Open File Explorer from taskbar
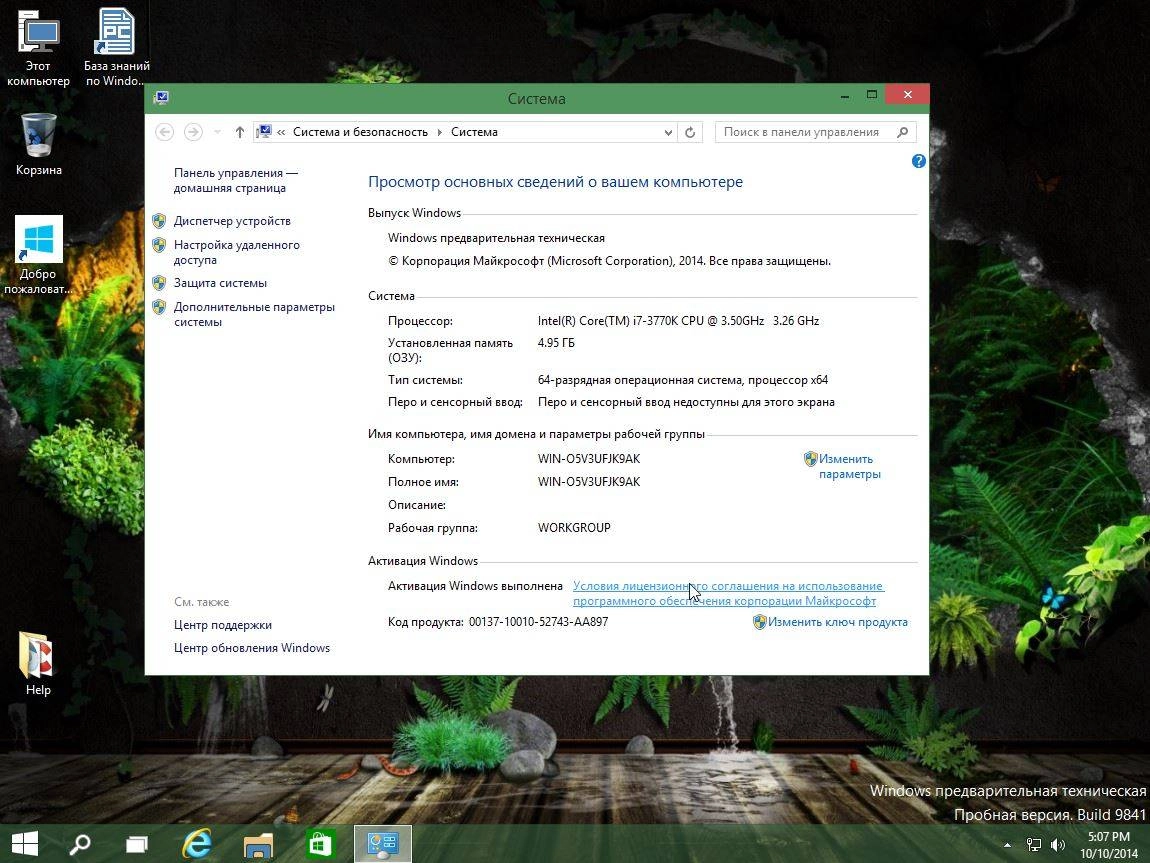The width and height of the screenshot is (1150, 863). pos(258,844)
